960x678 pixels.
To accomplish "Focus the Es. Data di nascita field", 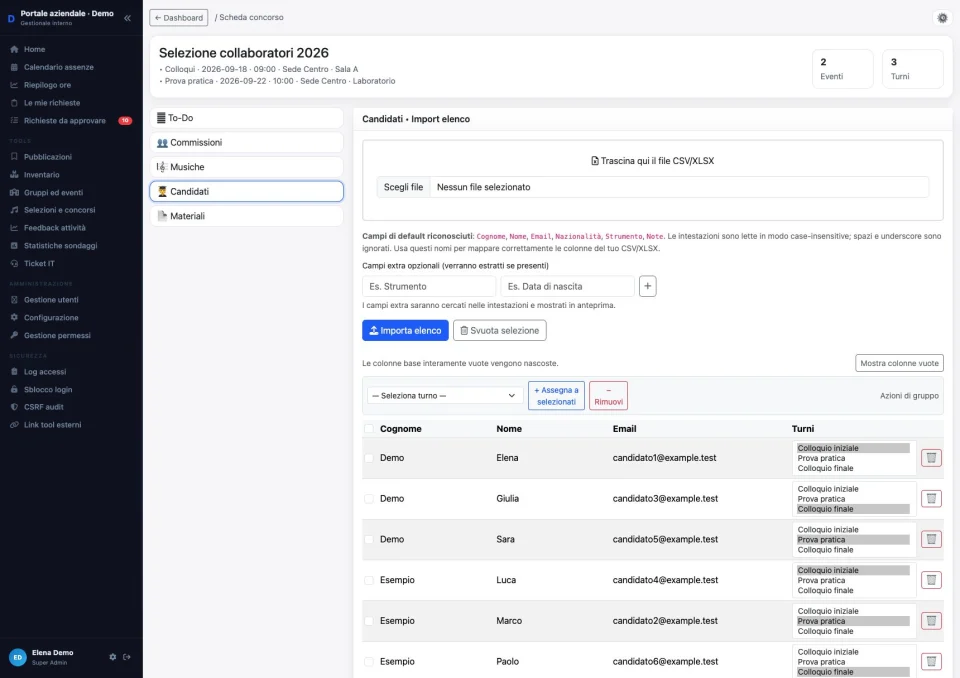I will (567, 286).
